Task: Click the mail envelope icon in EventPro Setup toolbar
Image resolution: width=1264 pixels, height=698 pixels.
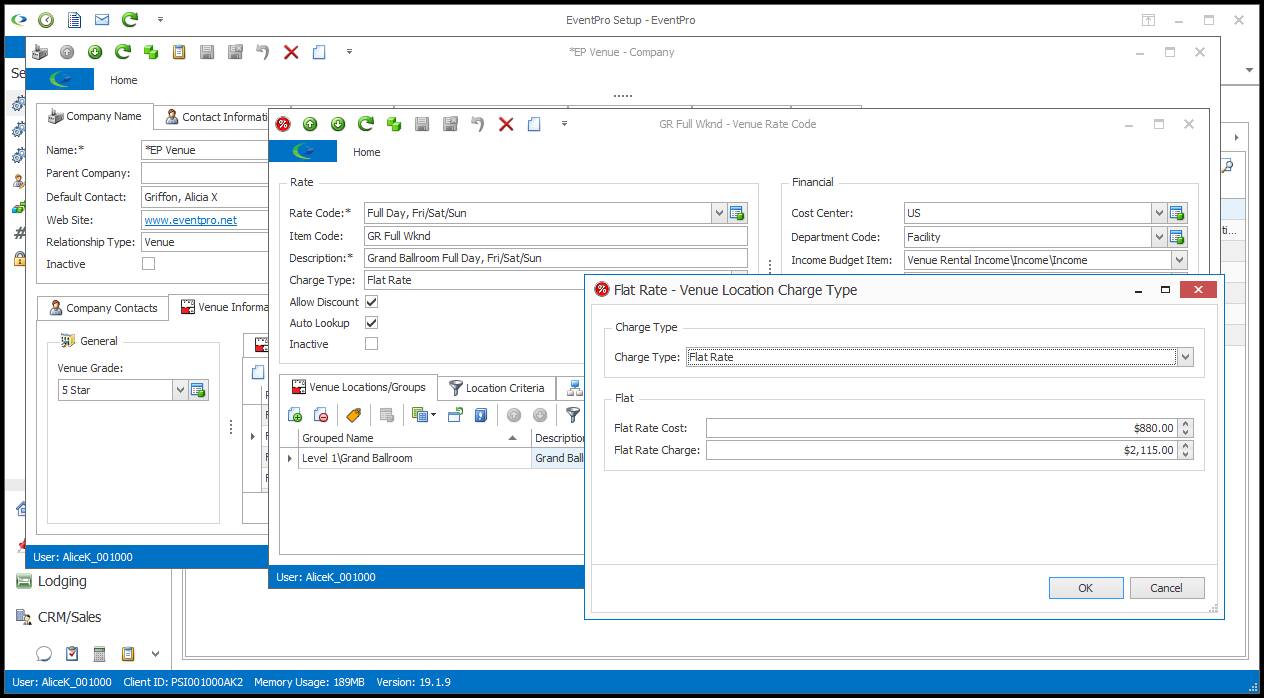Action: [x=102, y=20]
